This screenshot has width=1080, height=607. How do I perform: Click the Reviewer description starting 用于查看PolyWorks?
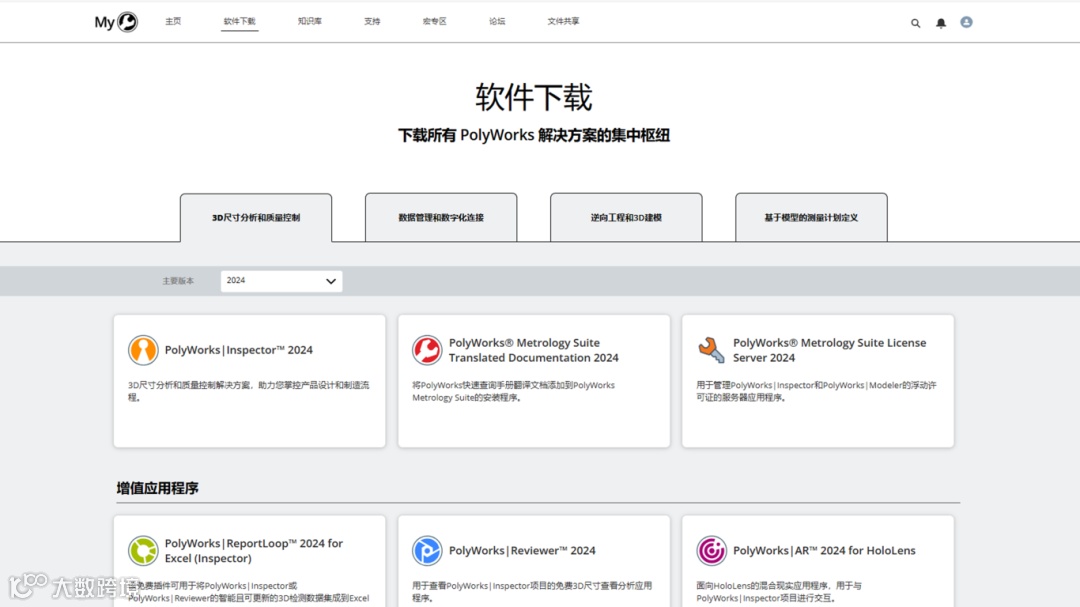pos(532,592)
